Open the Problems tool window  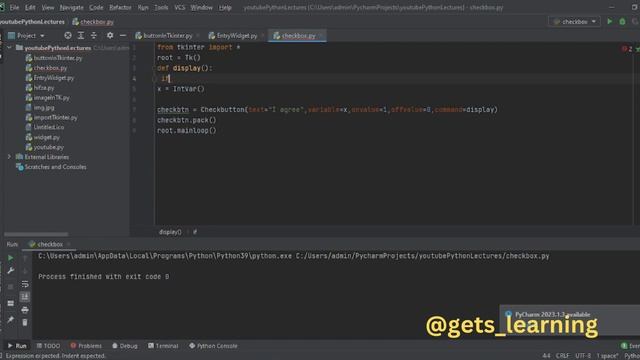coord(86,346)
